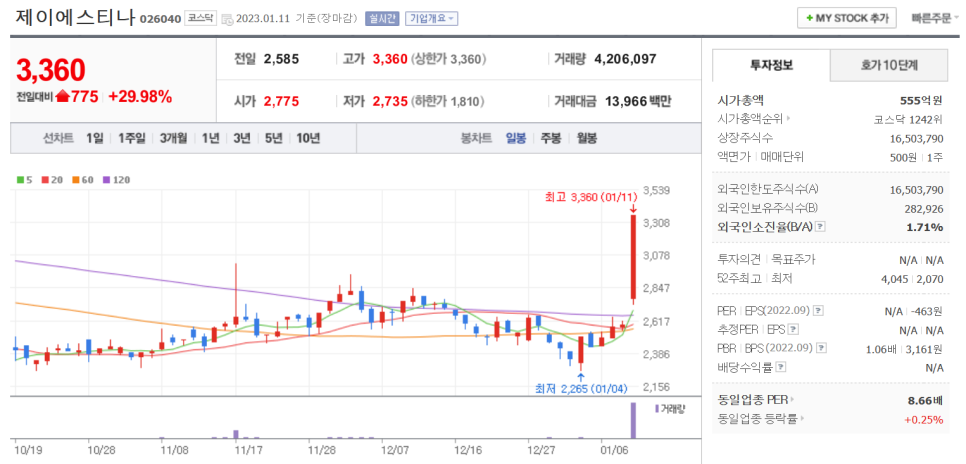Open help icon next to PER EPS(2022.09)

tap(818, 311)
